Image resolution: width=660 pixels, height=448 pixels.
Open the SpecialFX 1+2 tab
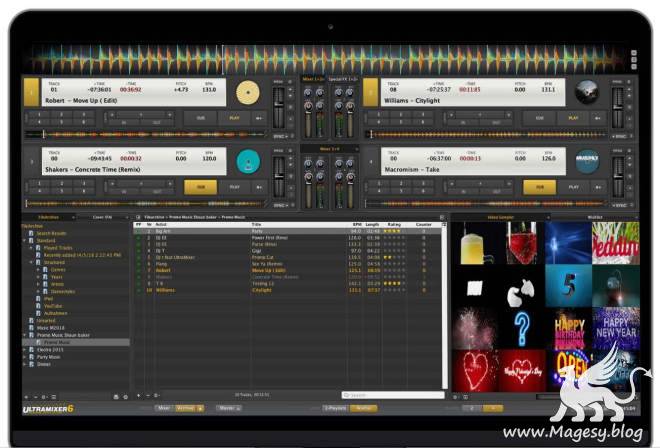pyautogui.click(x=342, y=79)
